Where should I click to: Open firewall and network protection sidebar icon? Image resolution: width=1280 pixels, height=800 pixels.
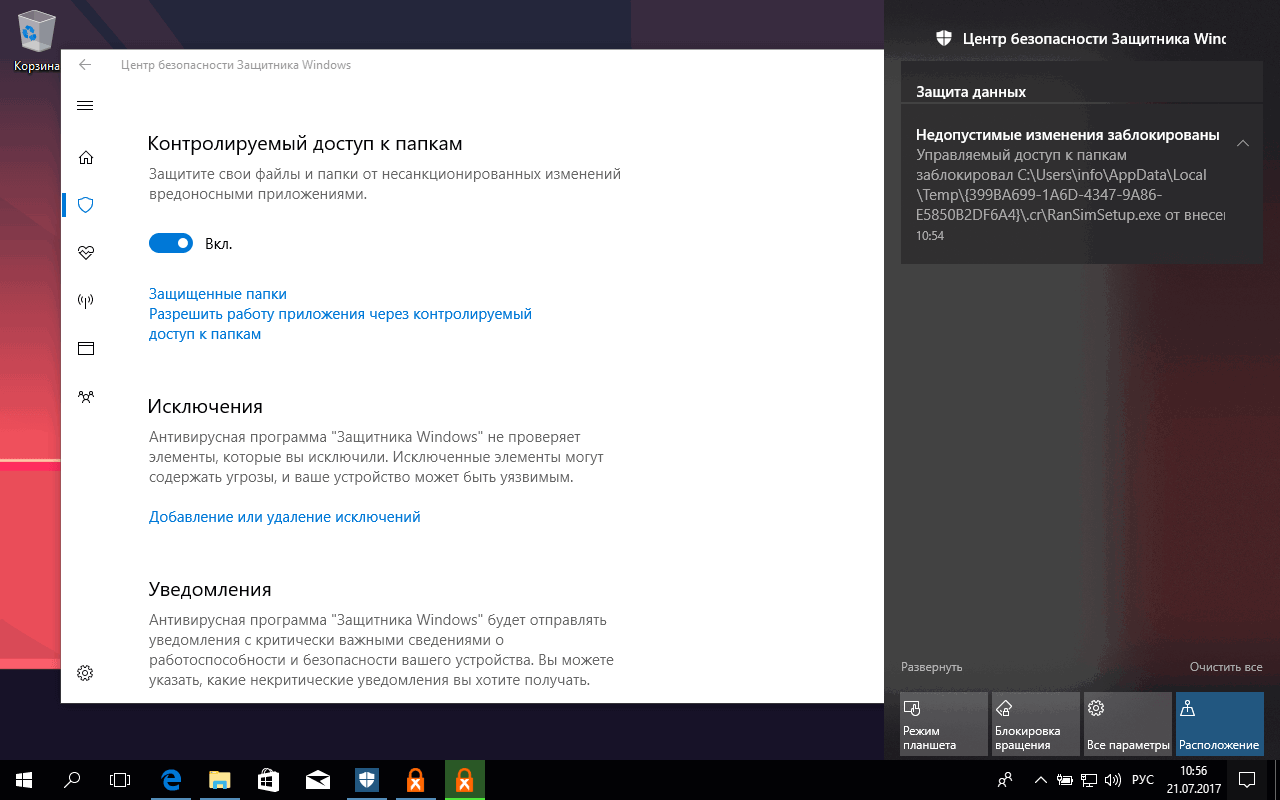coord(85,301)
